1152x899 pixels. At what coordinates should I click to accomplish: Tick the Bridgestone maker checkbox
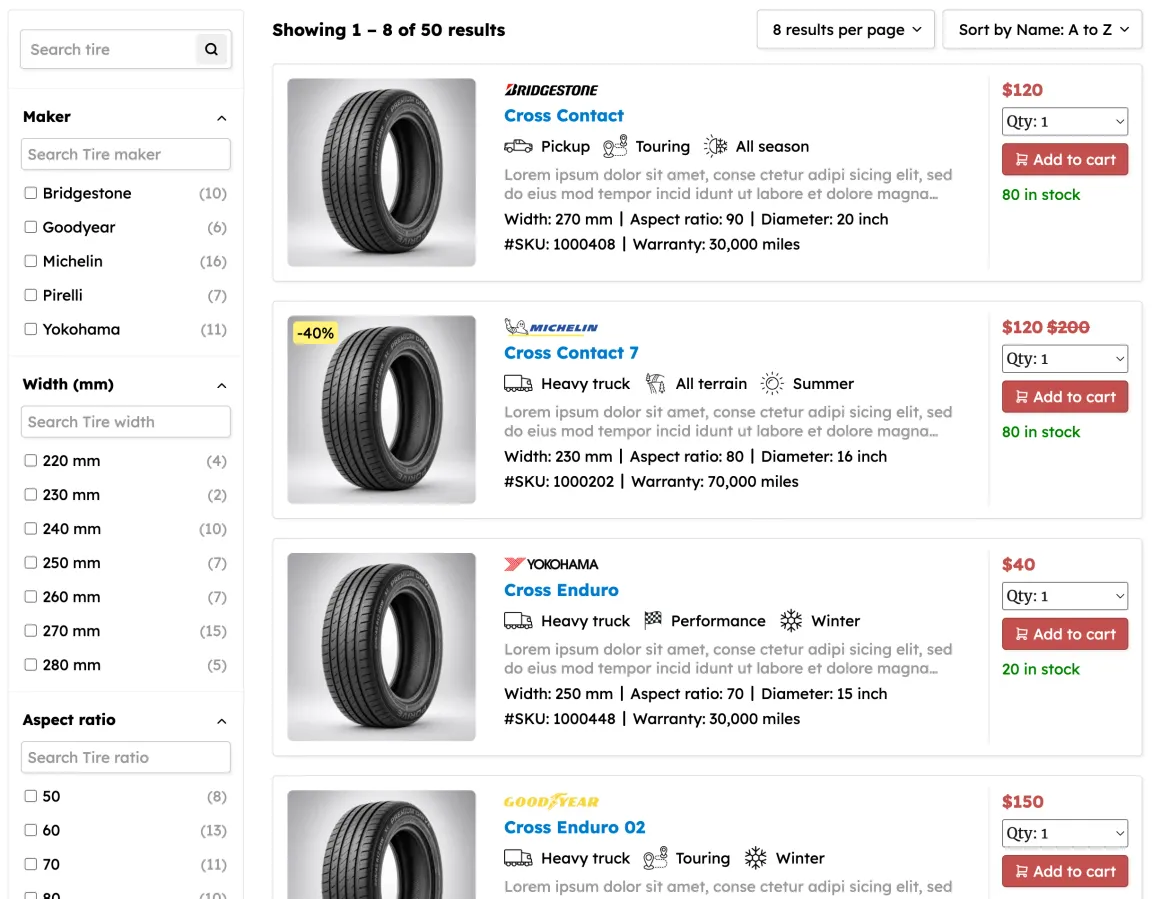point(31,193)
